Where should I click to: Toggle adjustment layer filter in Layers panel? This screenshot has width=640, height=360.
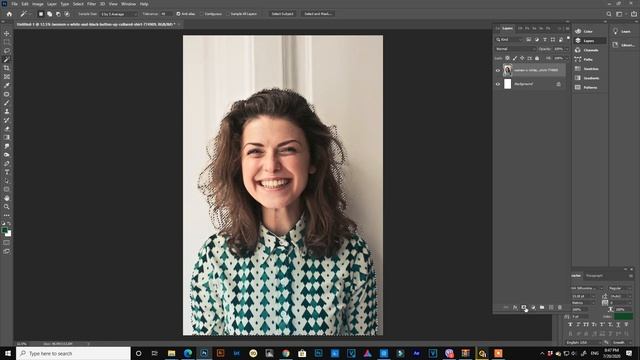coord(537,40)
